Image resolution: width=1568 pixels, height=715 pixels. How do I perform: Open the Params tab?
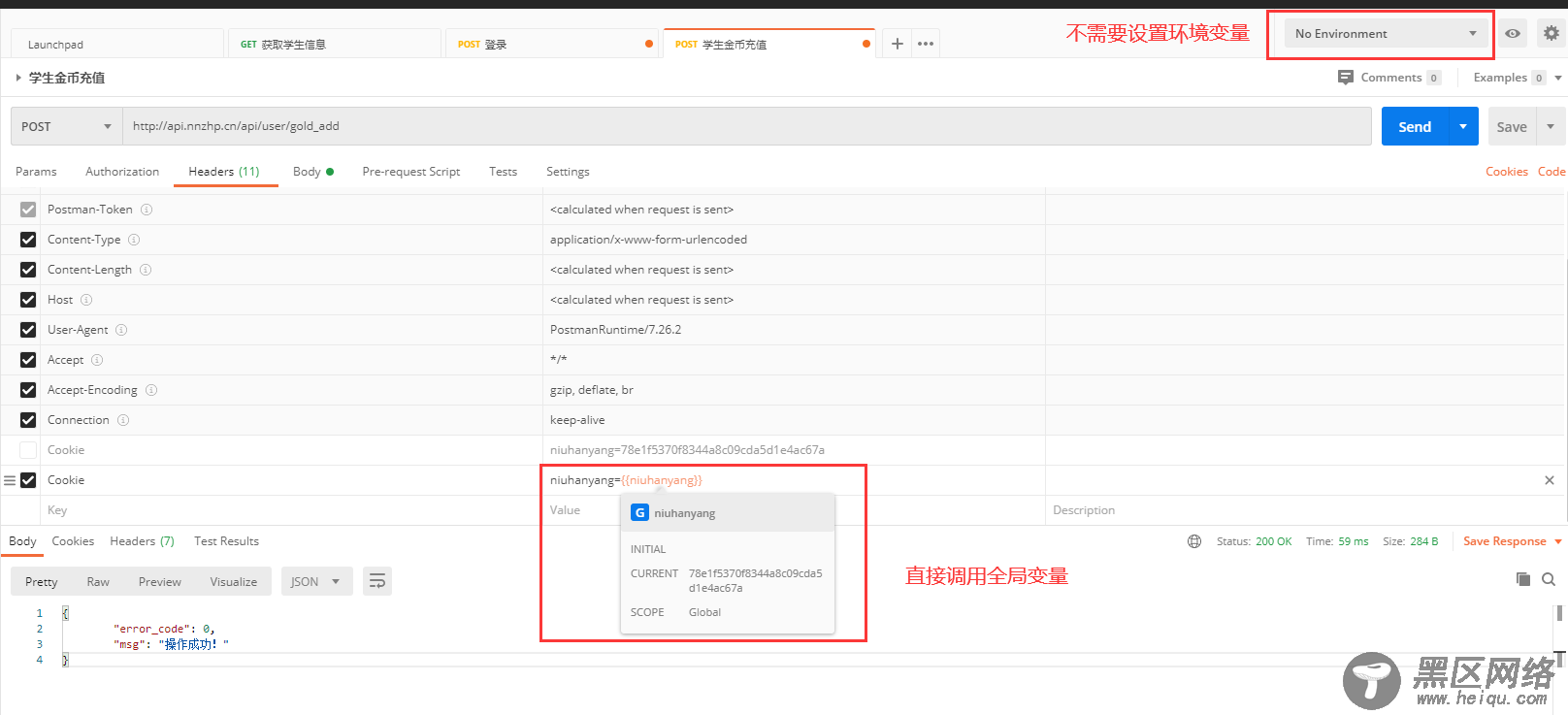click(x=36, y=172)
